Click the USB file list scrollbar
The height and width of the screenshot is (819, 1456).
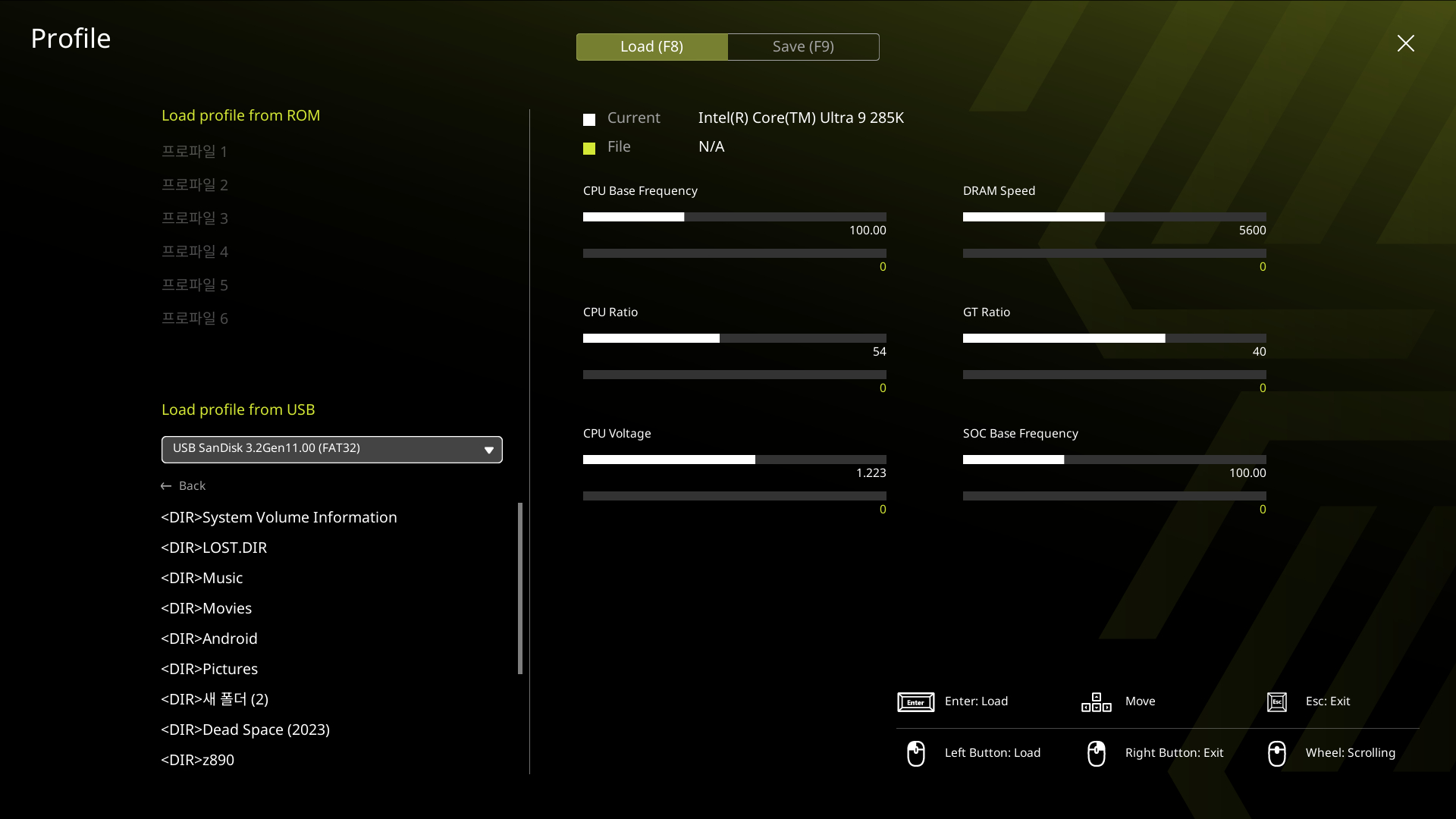pos(520,588)
